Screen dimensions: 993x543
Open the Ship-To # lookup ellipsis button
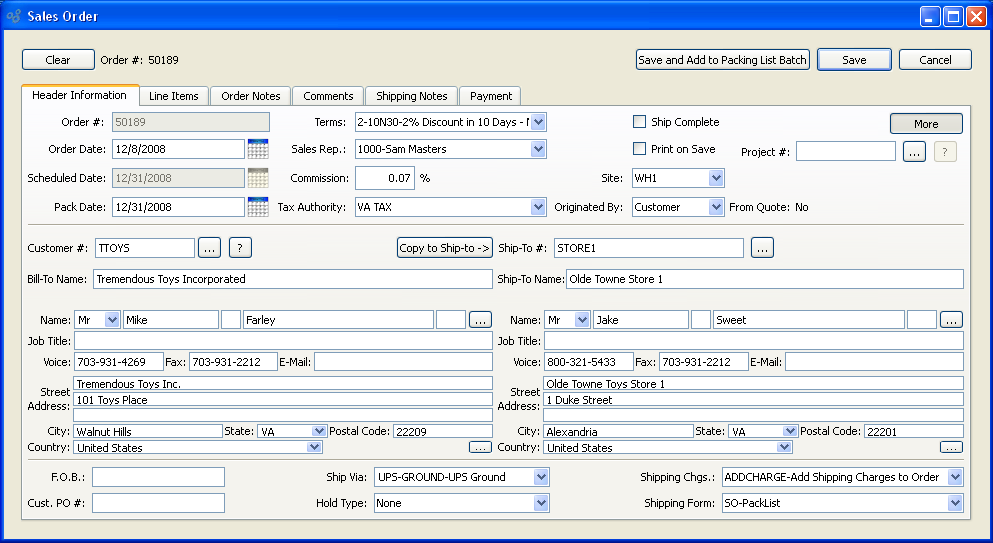762,248
